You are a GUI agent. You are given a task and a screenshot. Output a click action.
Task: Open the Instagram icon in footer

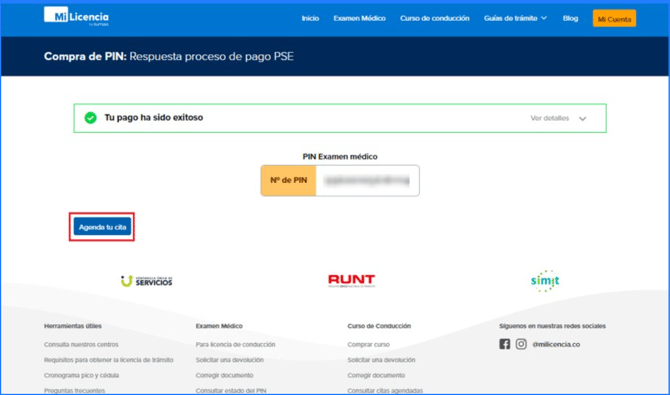521,344
